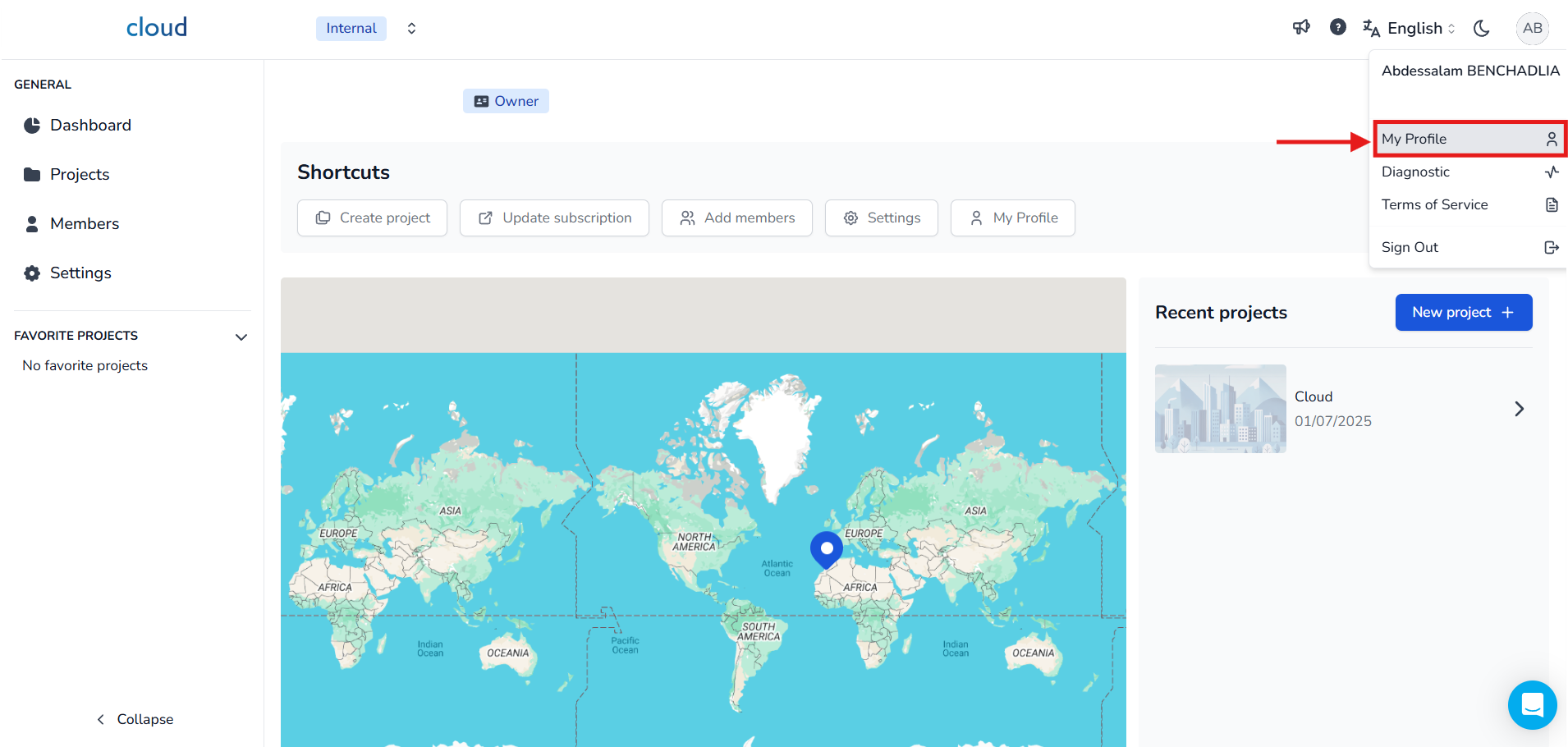
Task: Toggle dark mode moon icon
Action: coord(1481,28)
